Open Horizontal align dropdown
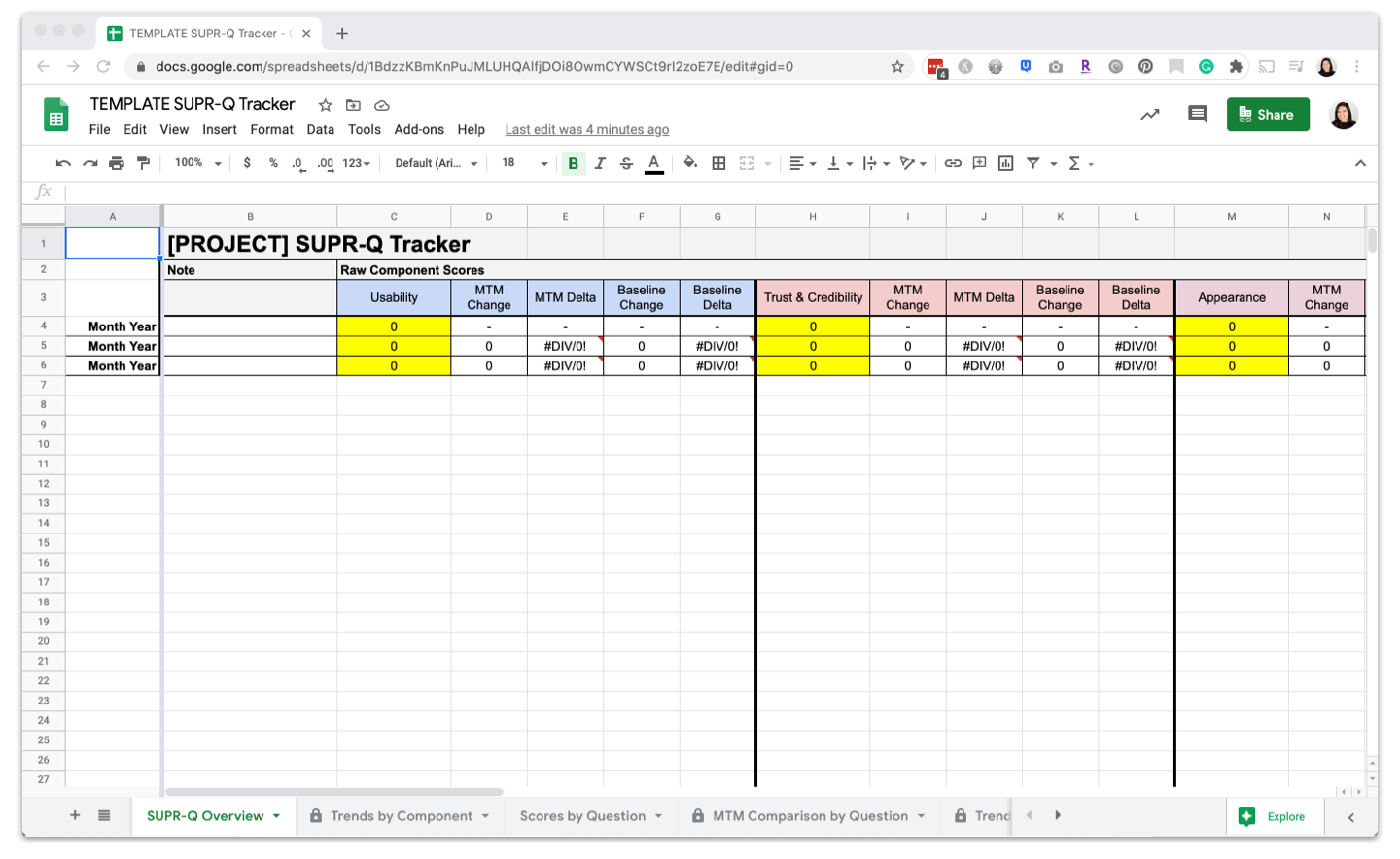Image resolution: width=1400 pixels, height=859 pixels. click(x=802, y=163)
